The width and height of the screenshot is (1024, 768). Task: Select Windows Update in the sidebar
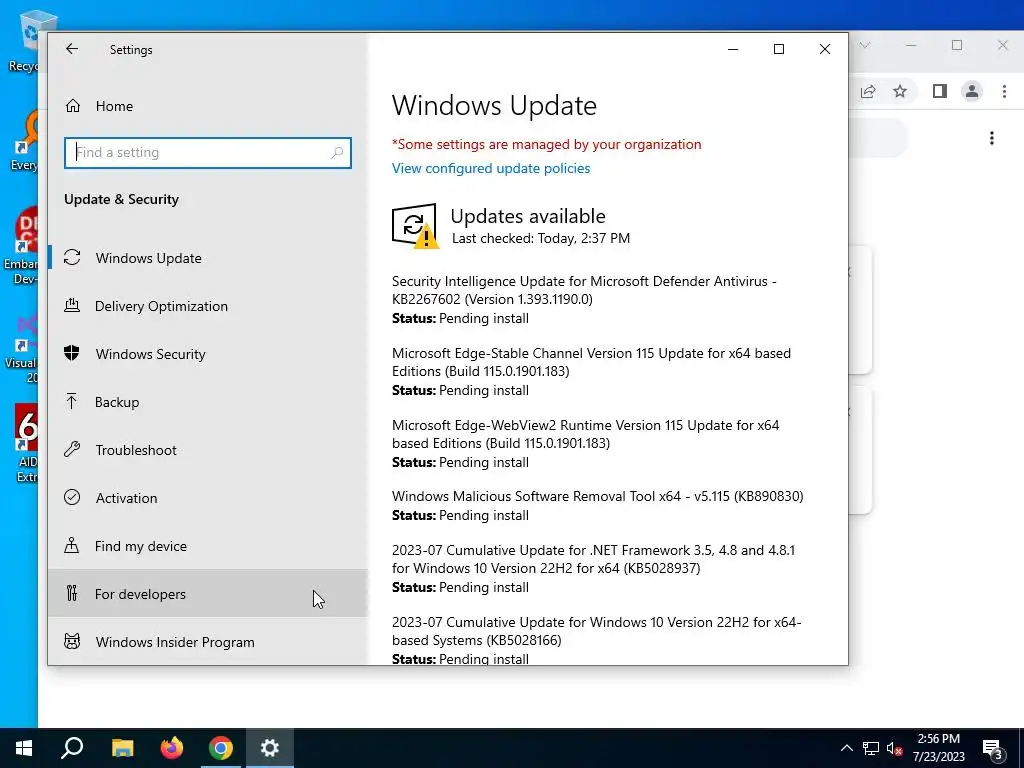pos(208,258)
